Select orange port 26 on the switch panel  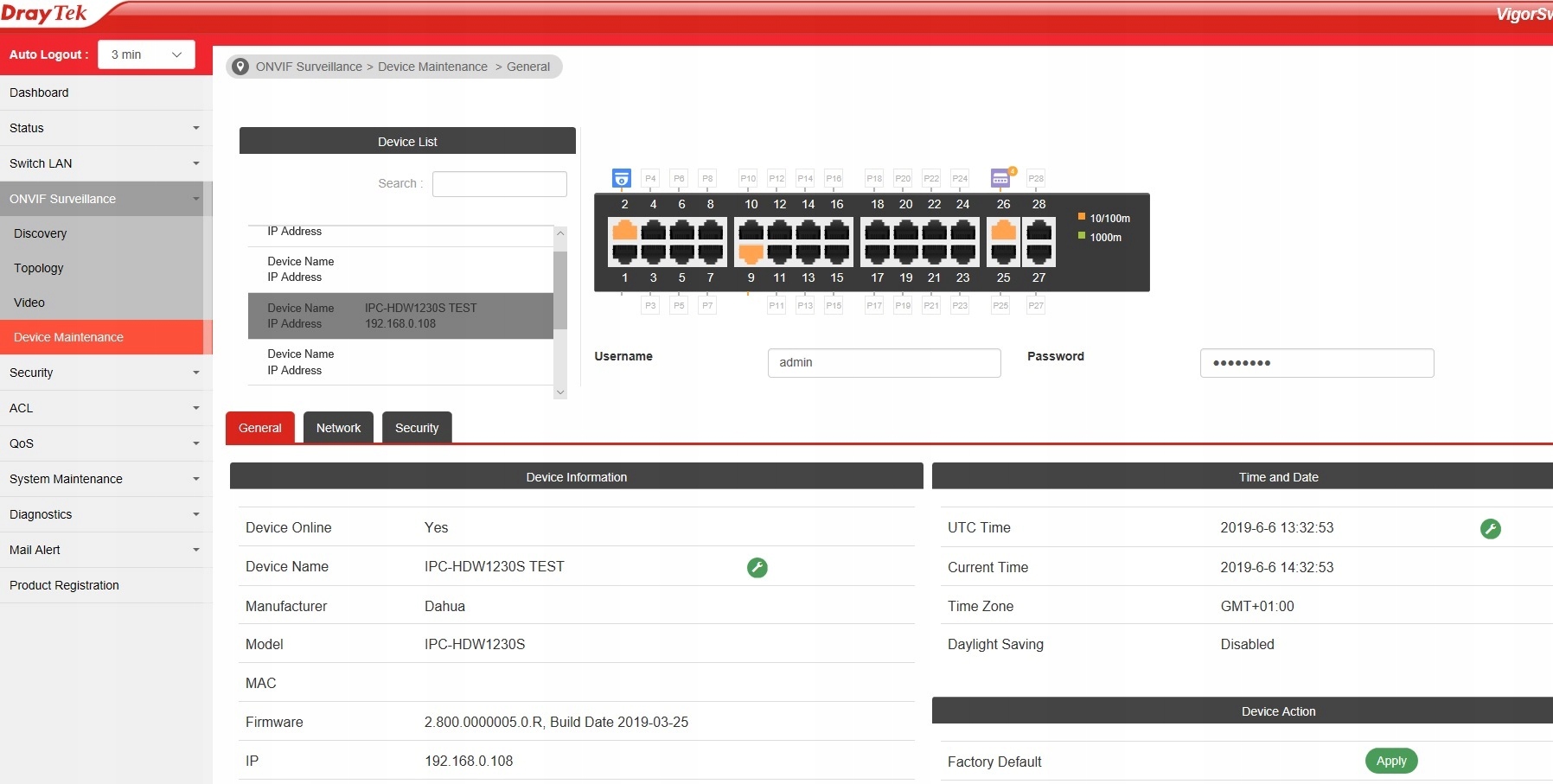pos(1003,230)
